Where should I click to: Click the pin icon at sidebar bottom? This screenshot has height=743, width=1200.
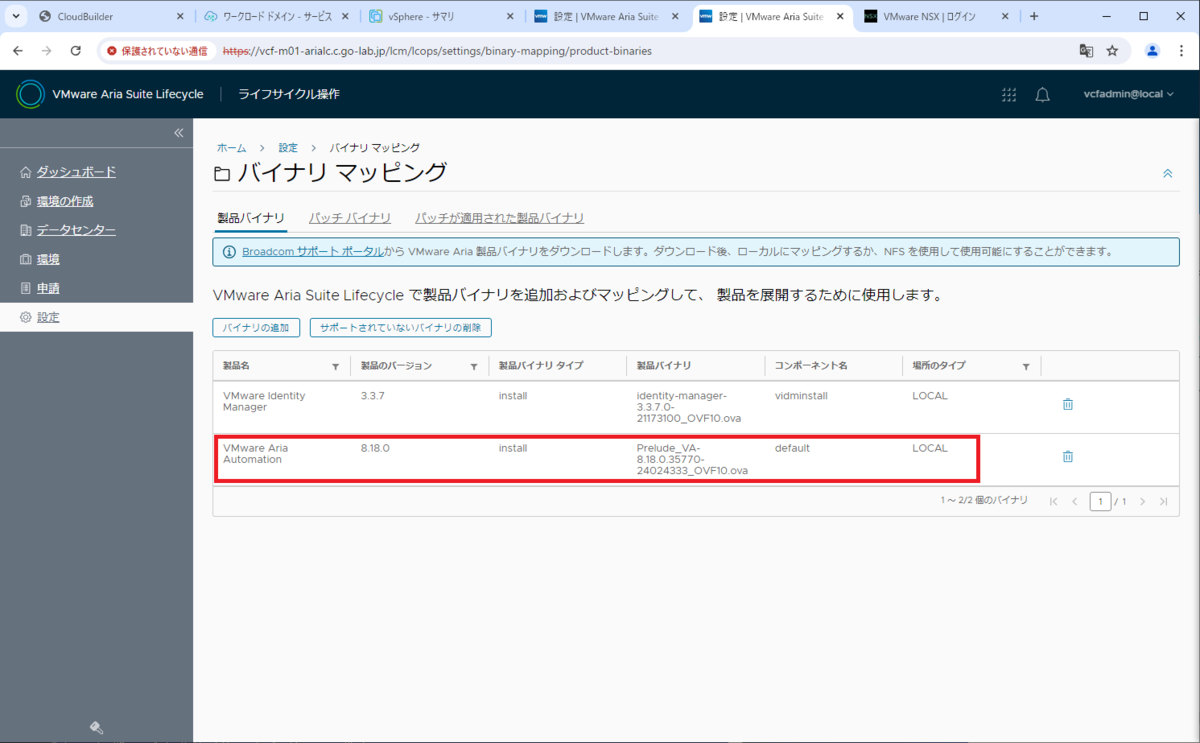97,728
